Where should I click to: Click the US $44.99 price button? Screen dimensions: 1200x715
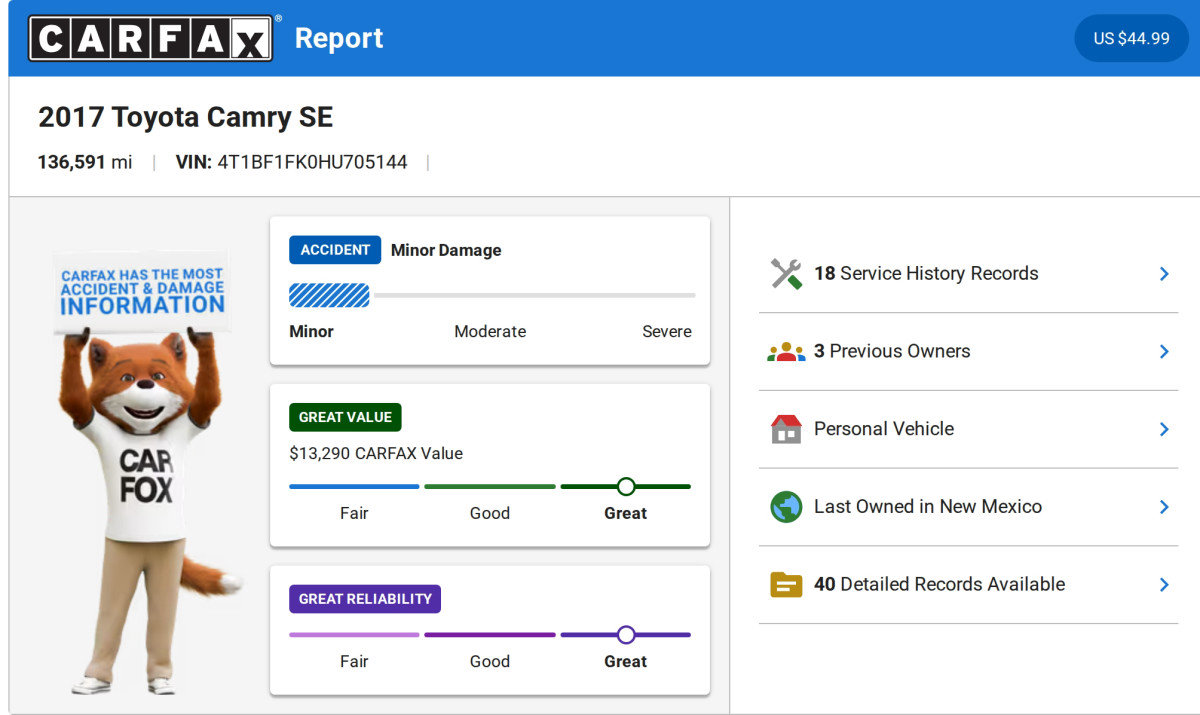pos(1131,38)
